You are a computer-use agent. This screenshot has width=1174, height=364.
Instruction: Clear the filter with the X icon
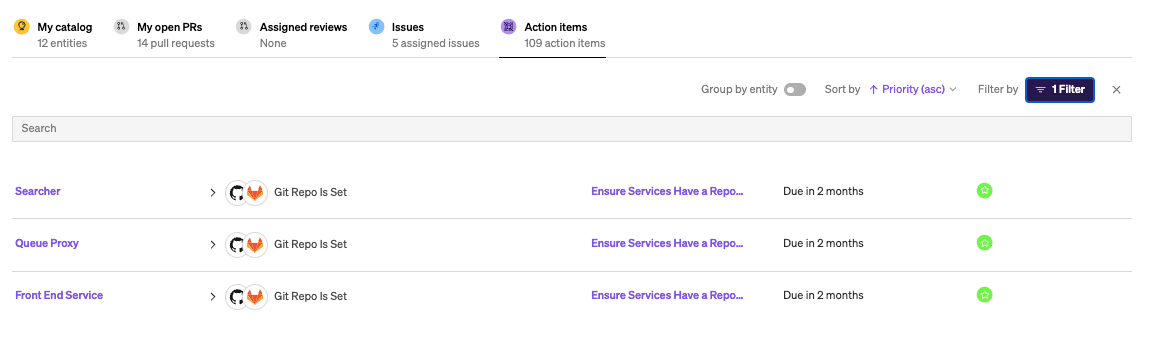click(1116, 90)
